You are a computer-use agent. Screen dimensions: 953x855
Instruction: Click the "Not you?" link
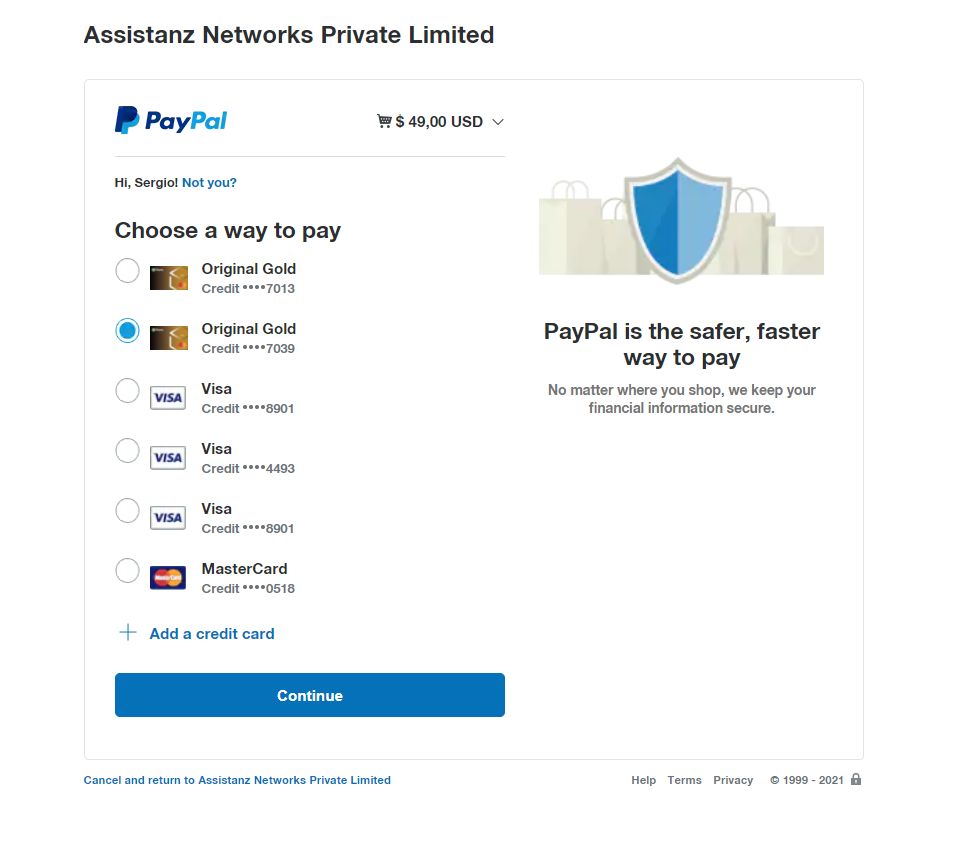coord(209,183)
